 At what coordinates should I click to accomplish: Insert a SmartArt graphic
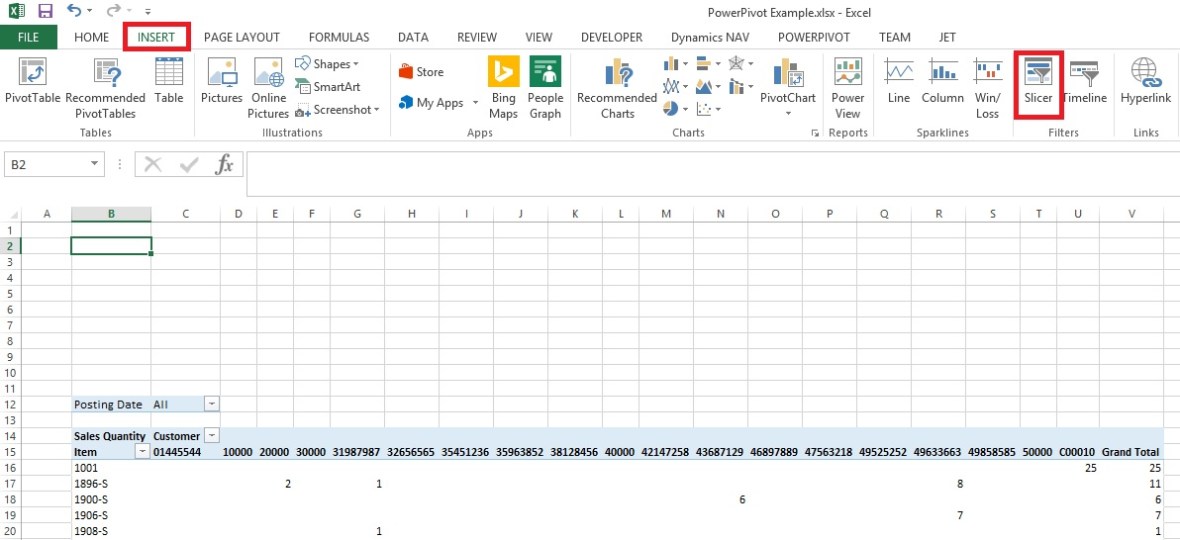pyautogui.click(x=327, y=86)
